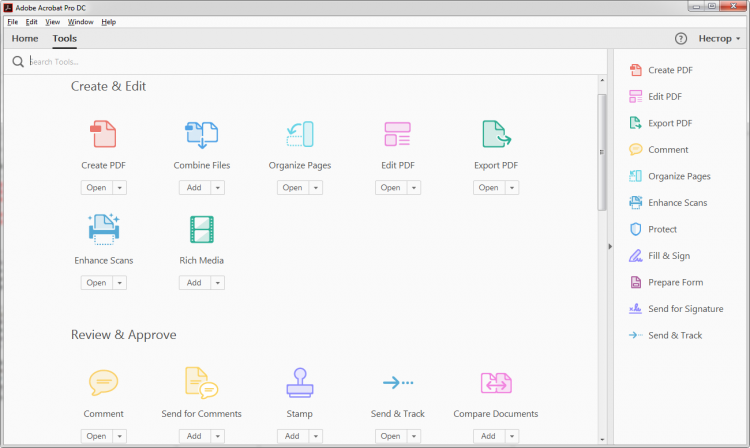This screenshot has height=448, width=750.
Task: Click the Stamp tool icon
Action: (x=300, y=382)
